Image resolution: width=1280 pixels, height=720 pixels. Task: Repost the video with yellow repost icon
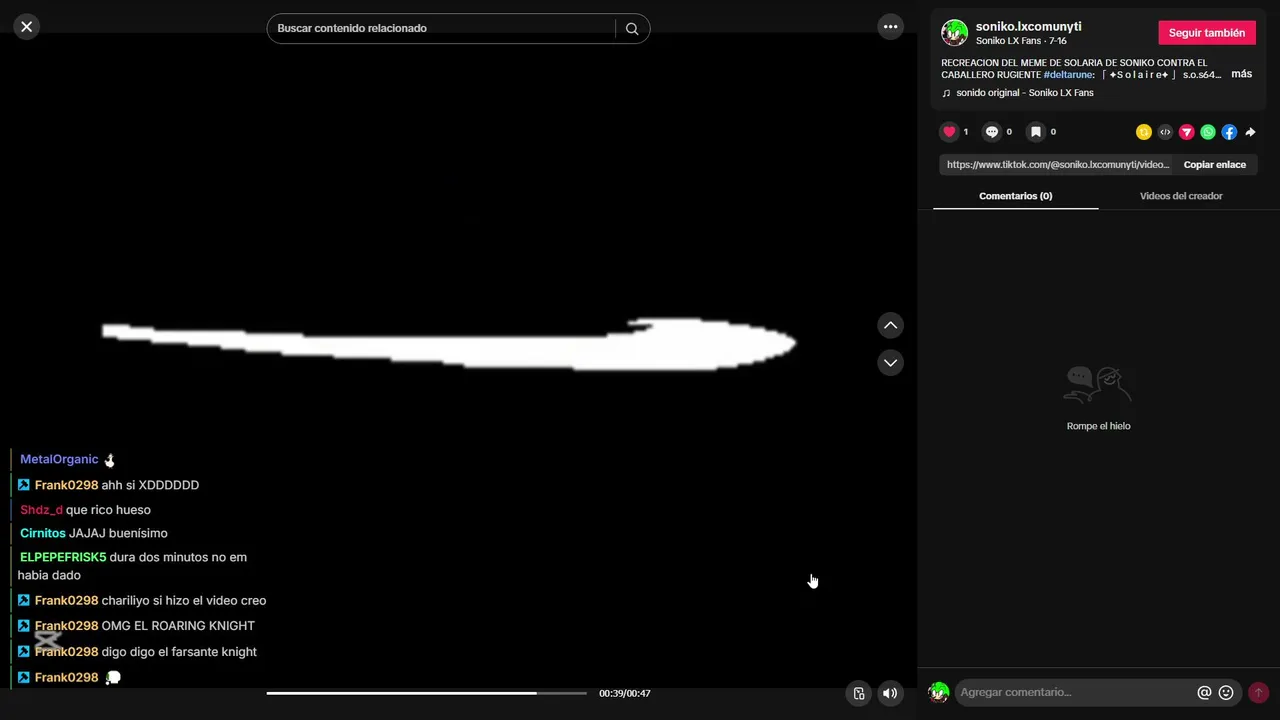pyautogui.click(x=1144, y=132)
